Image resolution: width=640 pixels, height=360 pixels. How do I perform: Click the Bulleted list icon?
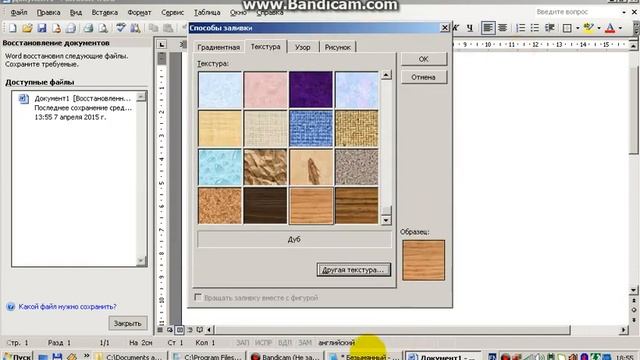(x=535, y=28)
